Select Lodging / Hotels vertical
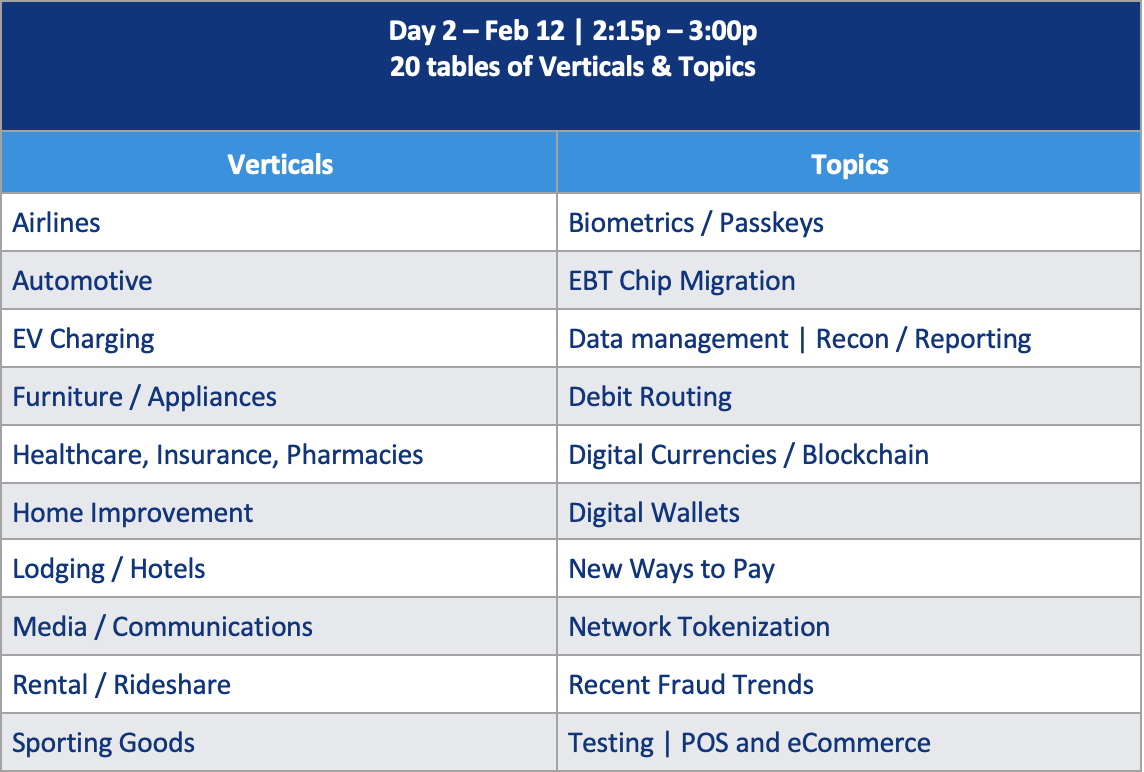 [279, 568]
